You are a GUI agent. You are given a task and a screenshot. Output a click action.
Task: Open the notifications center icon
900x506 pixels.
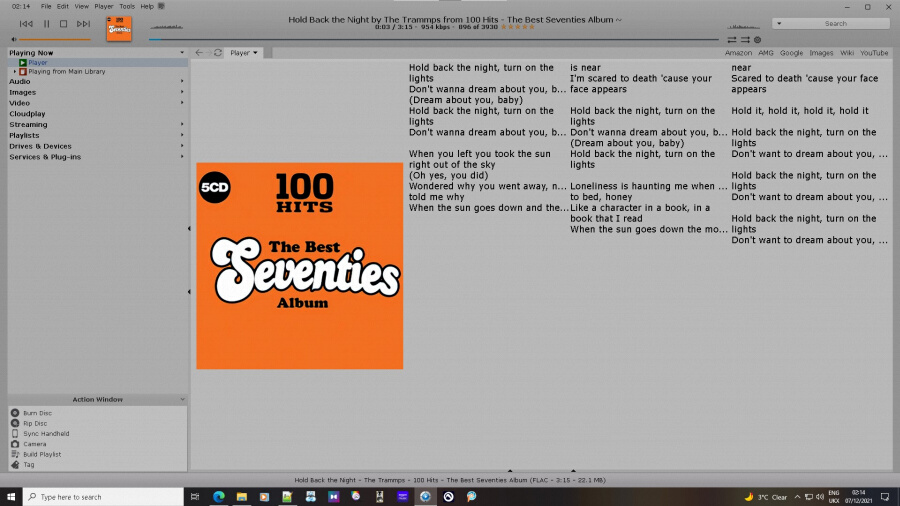[x=885, y=497]
